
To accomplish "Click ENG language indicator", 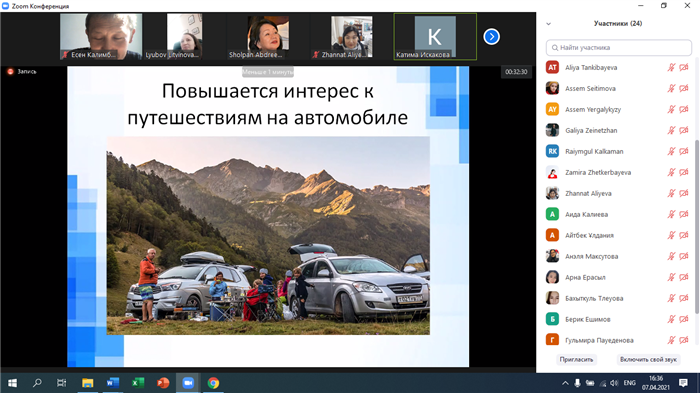I will tap(629, 383).
